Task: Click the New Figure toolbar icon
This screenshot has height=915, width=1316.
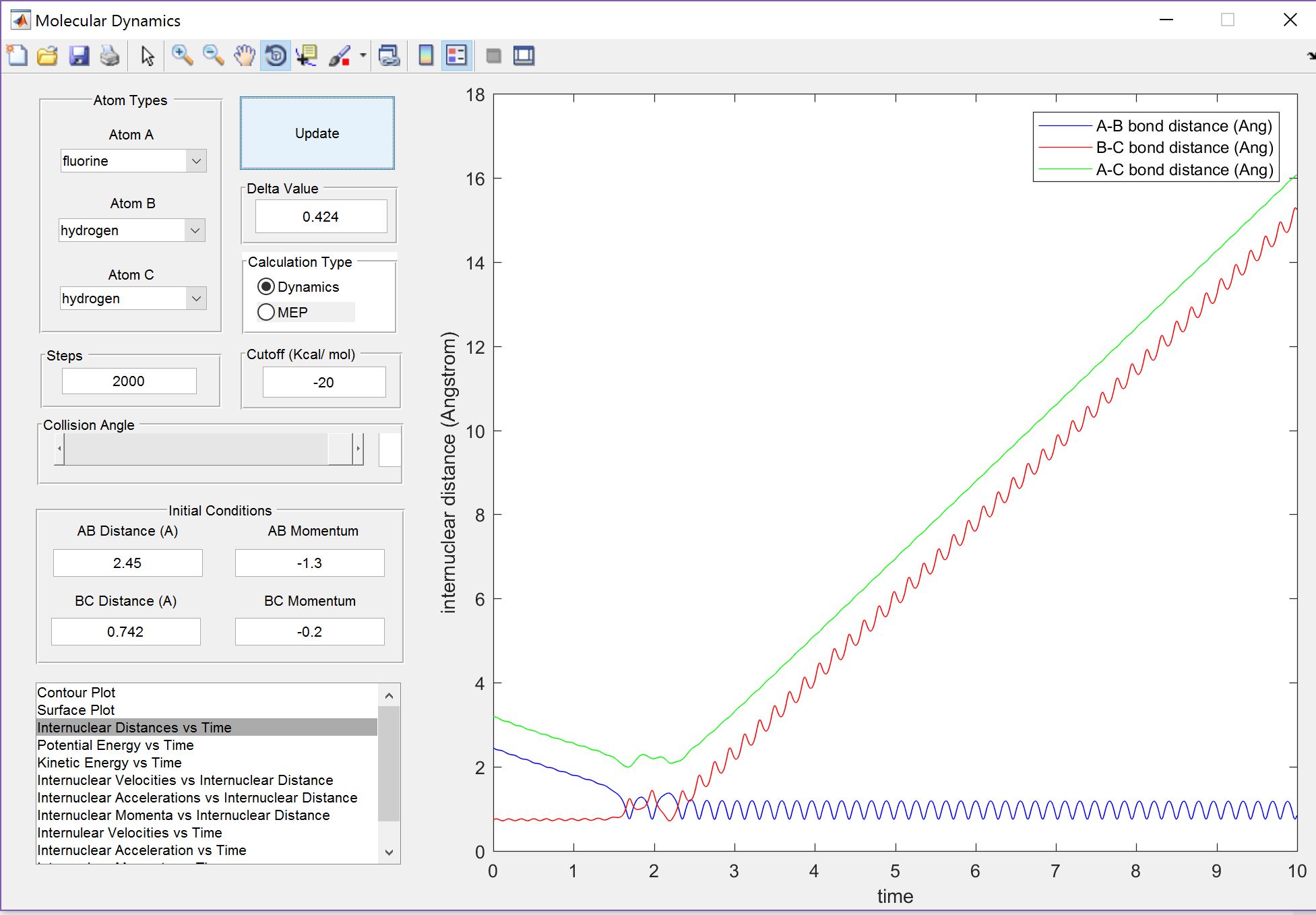Action: click(17, 56)
